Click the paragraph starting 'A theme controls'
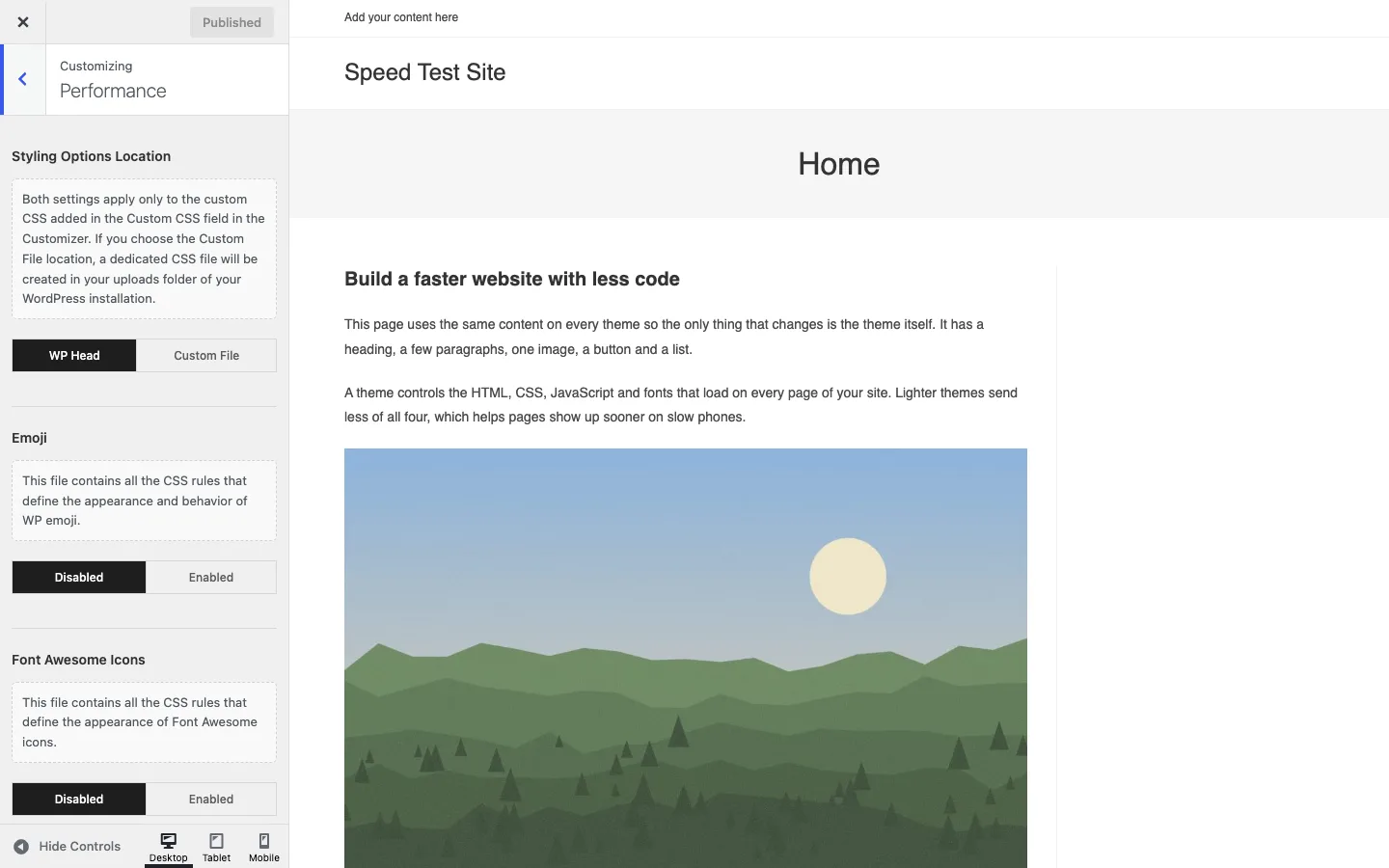This screenshot has width=1389, height=868. (681, 405)
